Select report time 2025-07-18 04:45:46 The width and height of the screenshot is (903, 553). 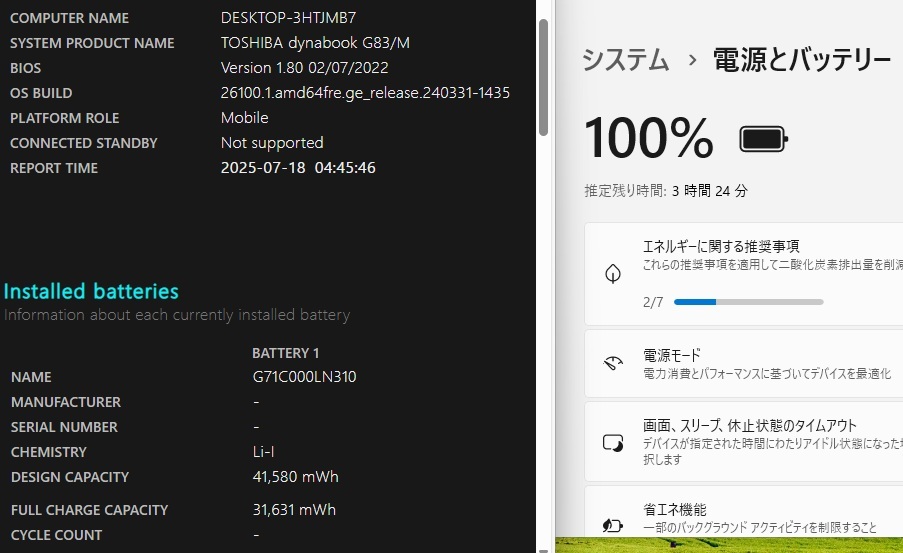pyautogui.click(x=298, y=168)
